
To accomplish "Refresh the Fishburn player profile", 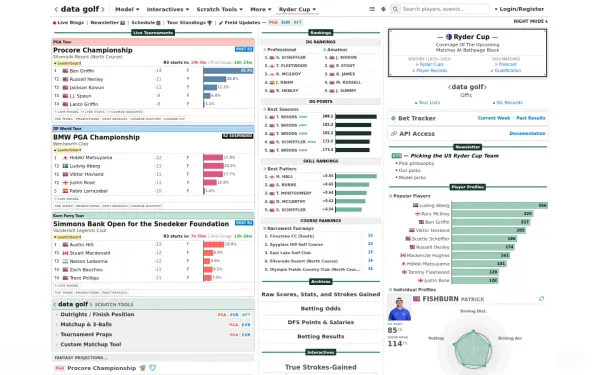I will pos(541,298).
